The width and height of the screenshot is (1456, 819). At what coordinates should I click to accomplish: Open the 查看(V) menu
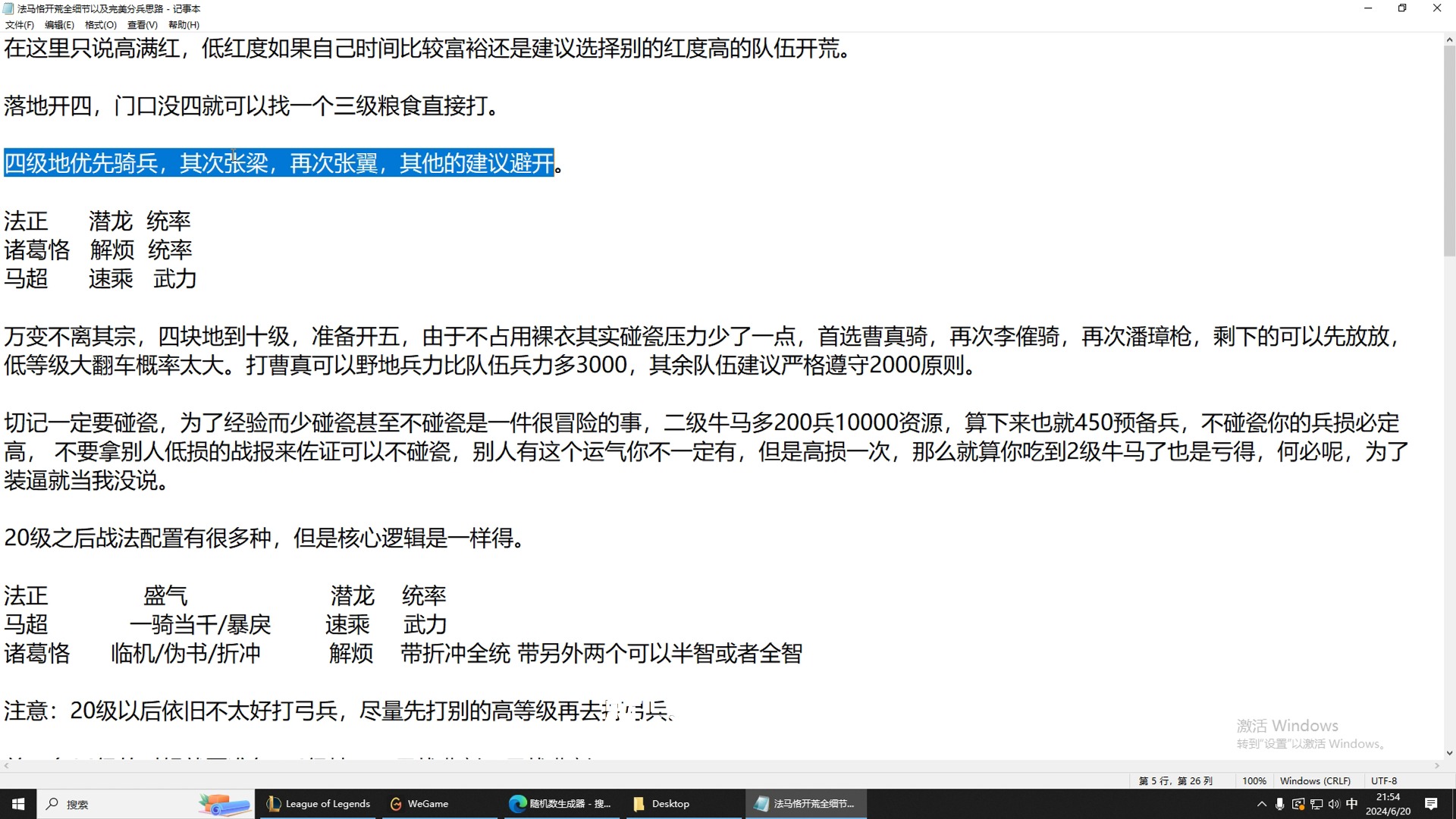(x=143, y=25)
